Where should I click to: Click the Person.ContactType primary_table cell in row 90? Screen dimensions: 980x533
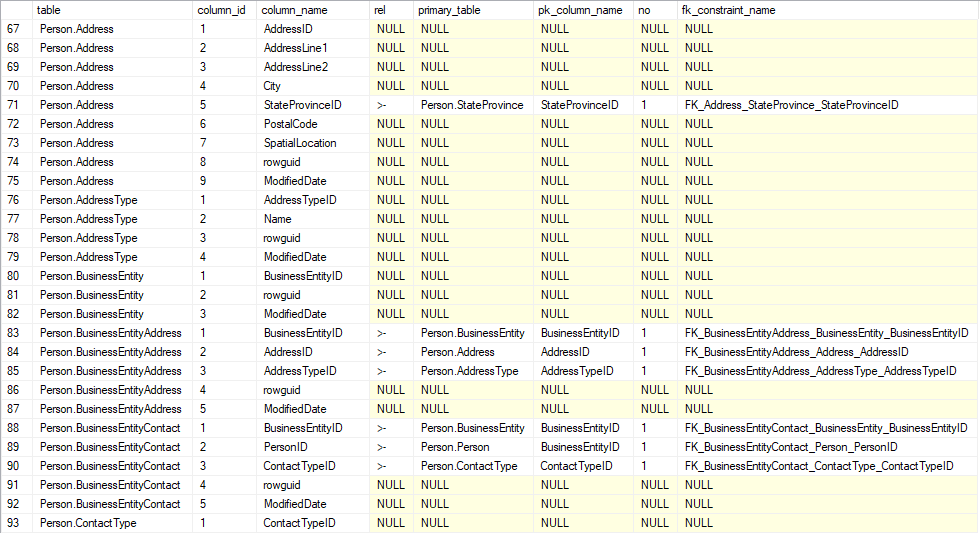(x=469, y=466)
